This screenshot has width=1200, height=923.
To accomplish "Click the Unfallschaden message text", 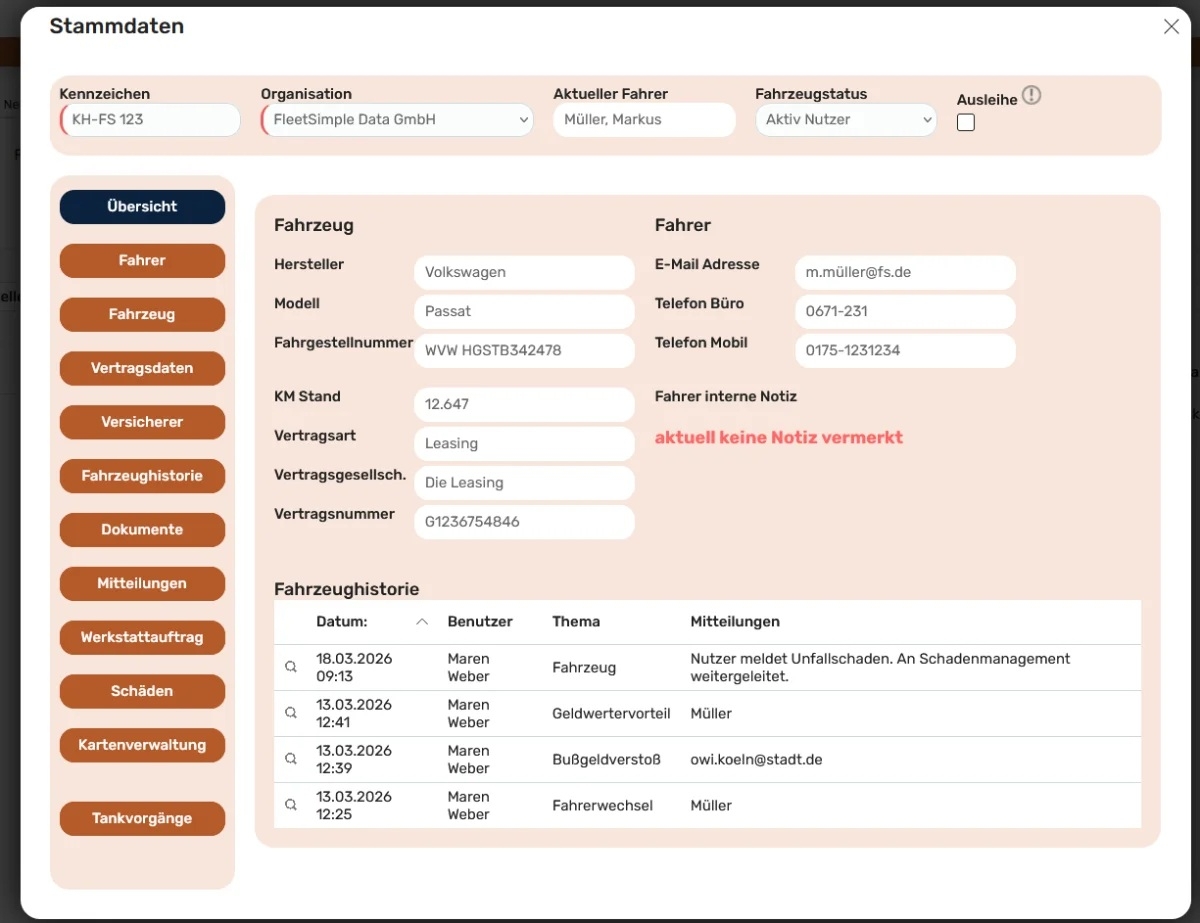I will click(x=880, y=667).
